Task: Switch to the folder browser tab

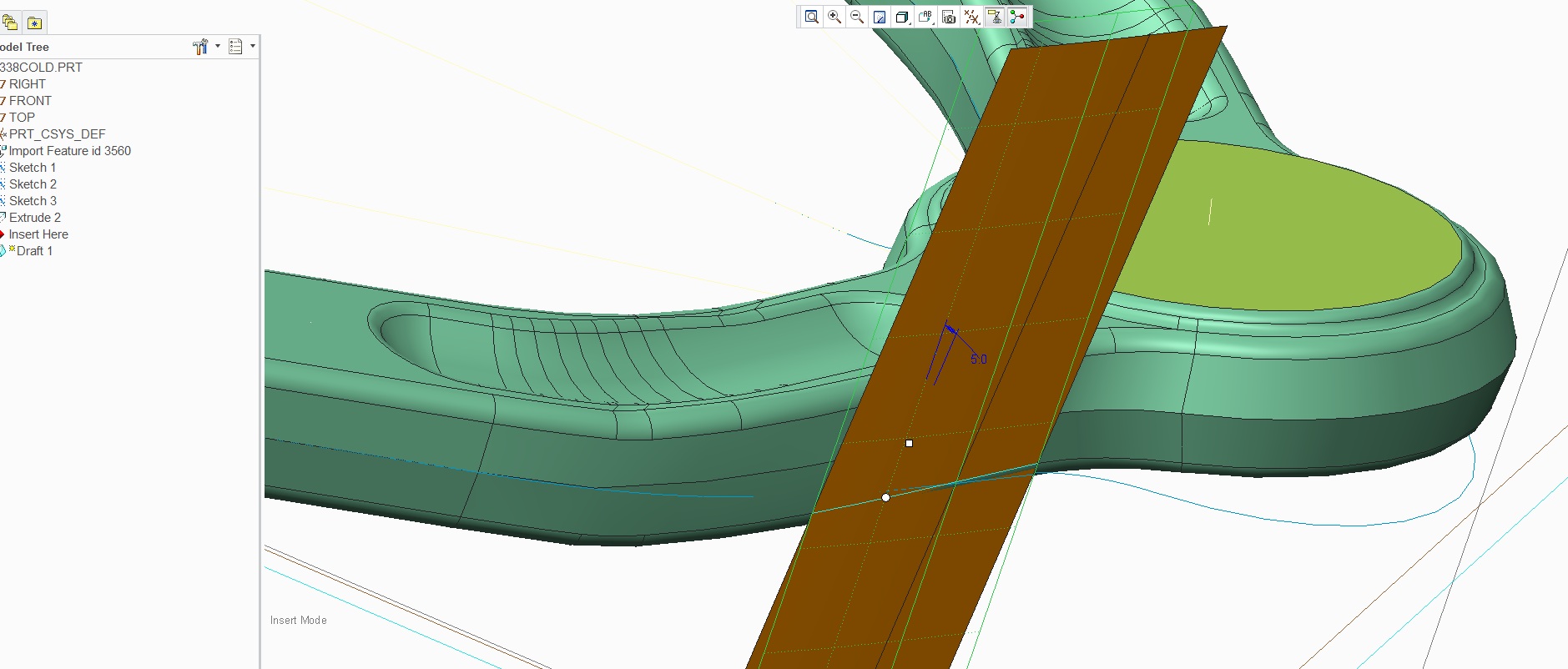Action: [x=10, y=23]
